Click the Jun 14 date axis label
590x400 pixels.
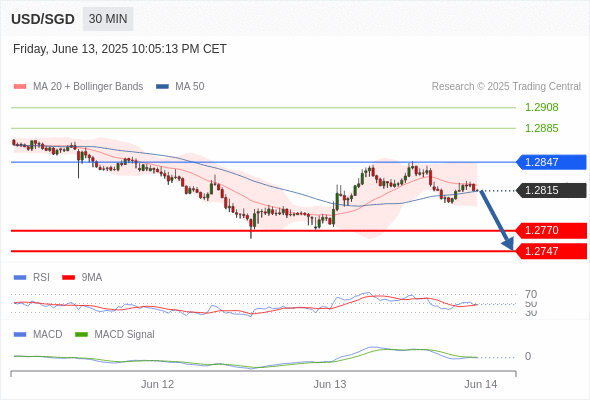click(481, 384)
